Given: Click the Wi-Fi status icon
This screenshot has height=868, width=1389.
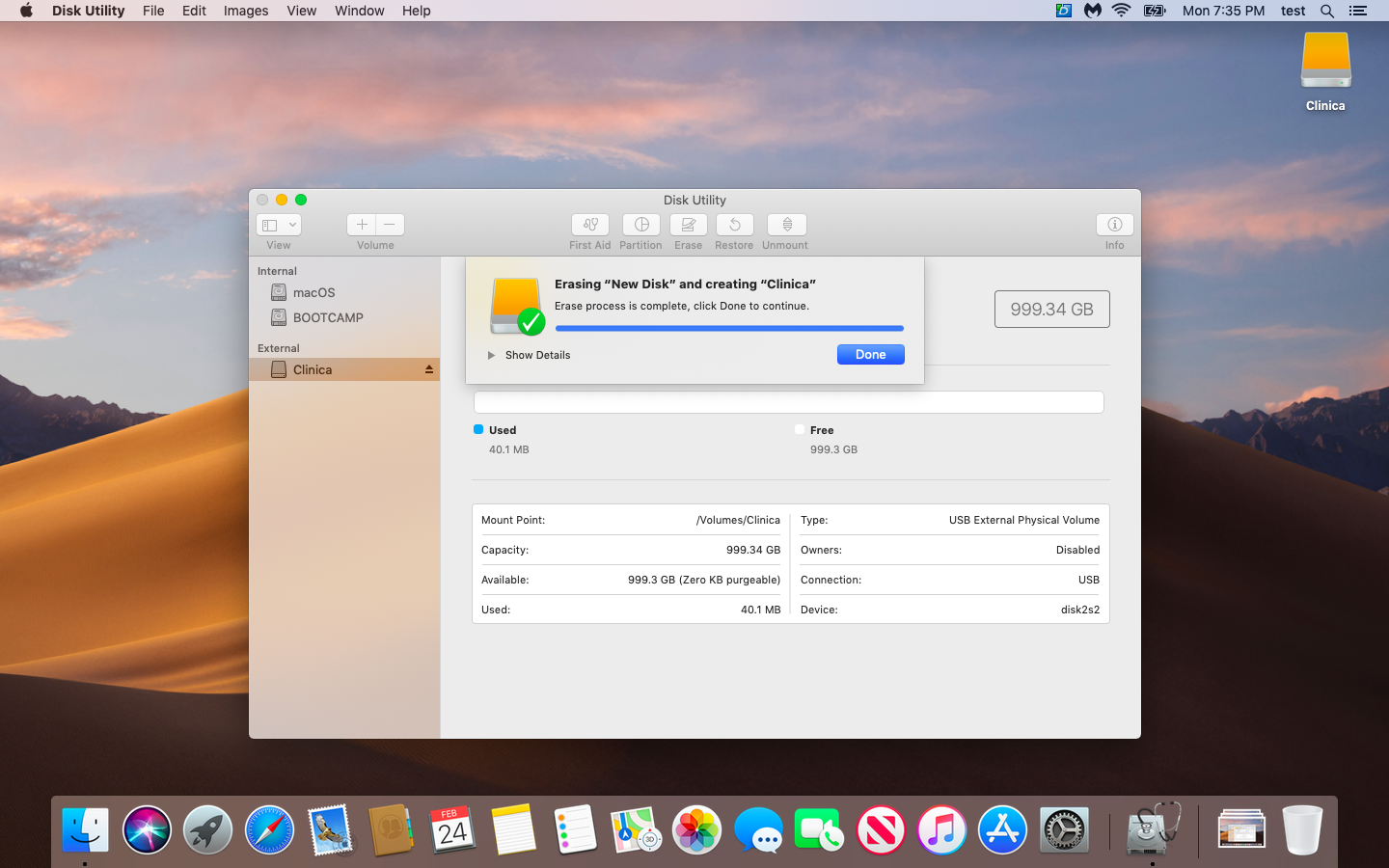Looking at the screenshot, I should 1121,11.
